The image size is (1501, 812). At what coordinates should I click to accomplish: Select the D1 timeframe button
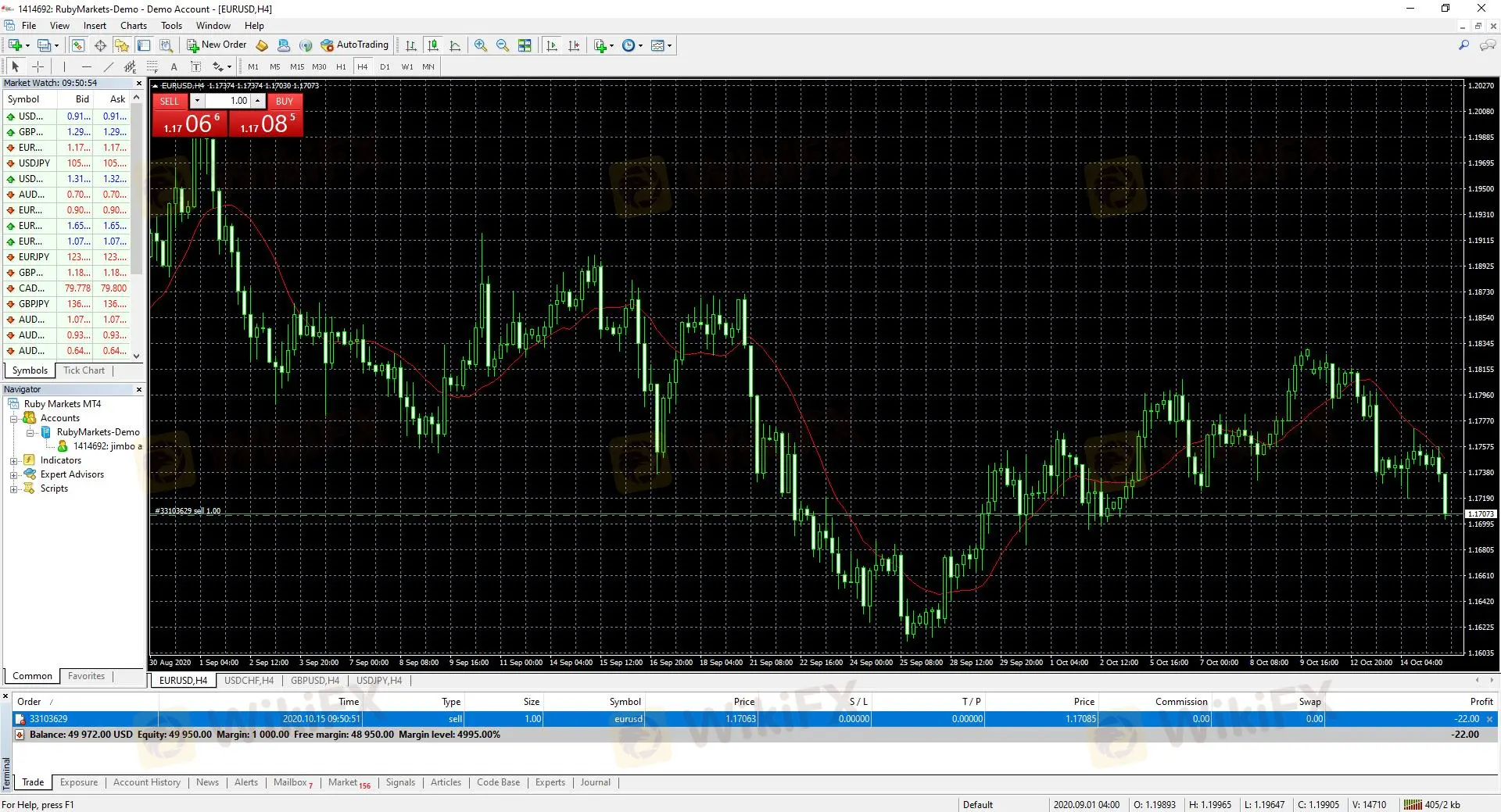click(x=385, y=67)
